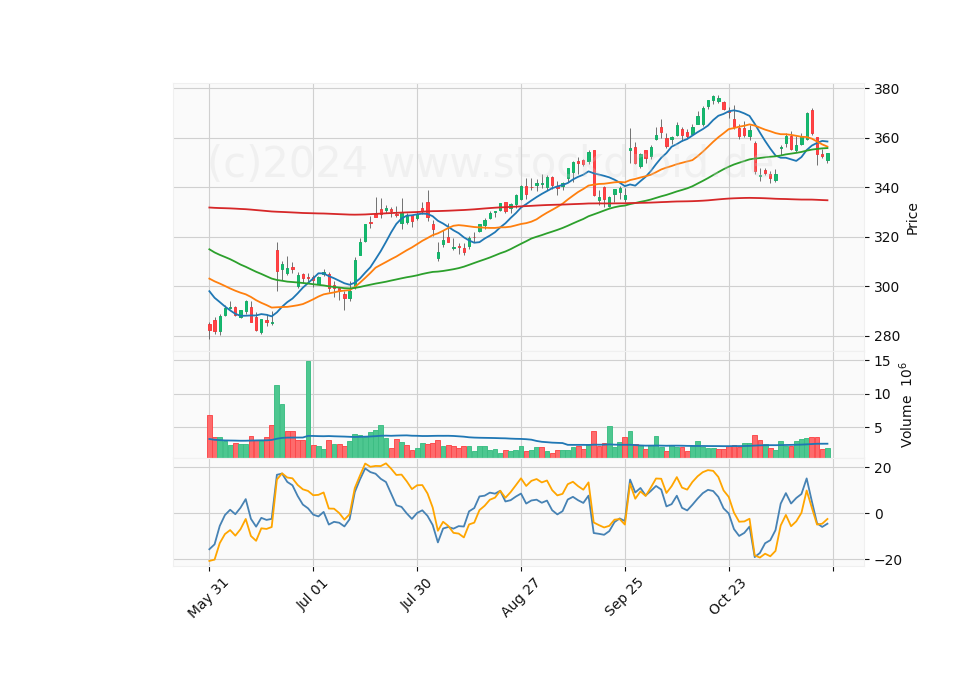Click the 280 price axis tick label
The width and height of the screenshot is (960, 690).
pos(887,337)
